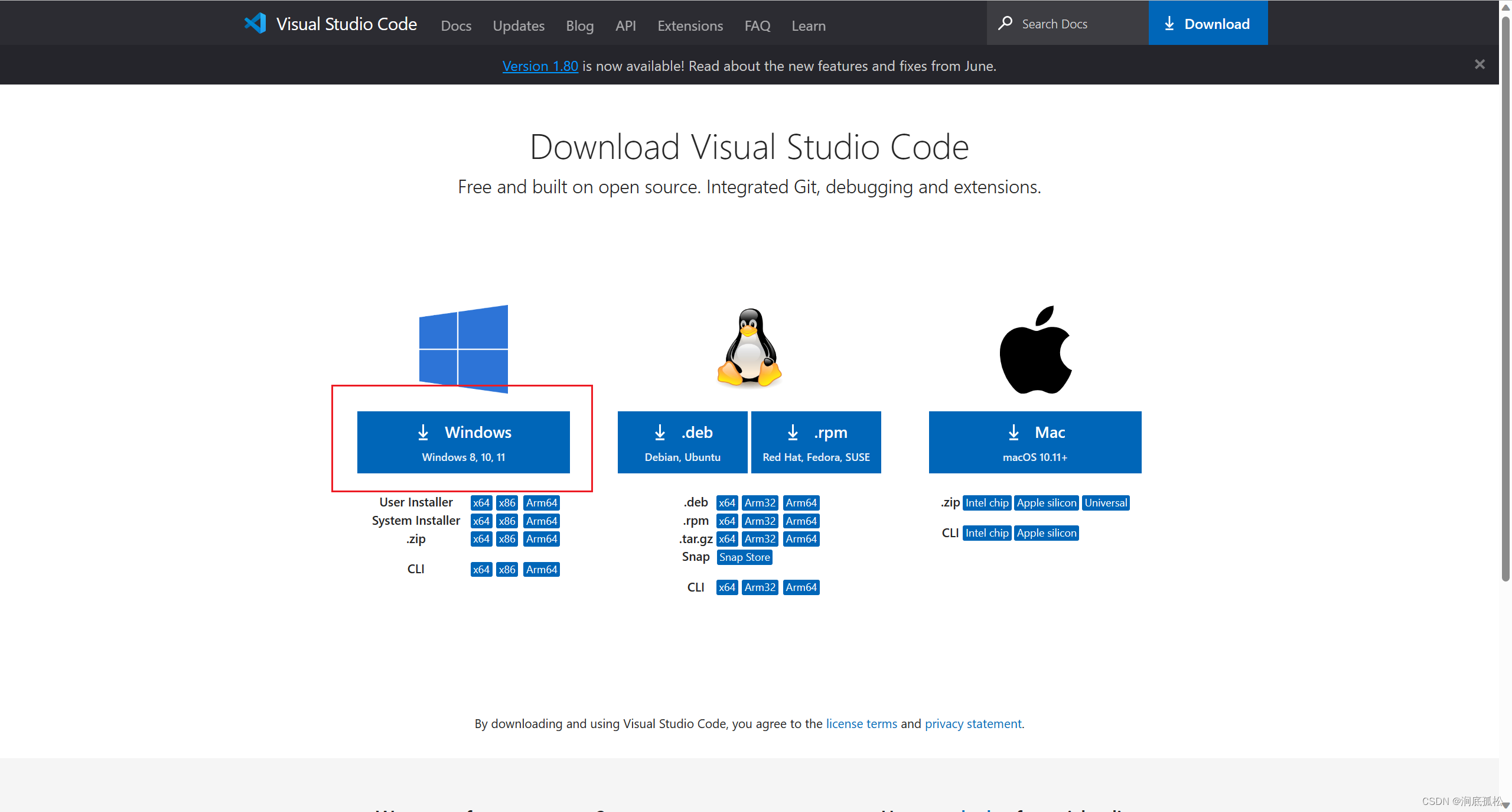Download the Windows 8, 10, 11 installer
The width and height of the screenshot is (1512, 812).
(x=464, y=442)
